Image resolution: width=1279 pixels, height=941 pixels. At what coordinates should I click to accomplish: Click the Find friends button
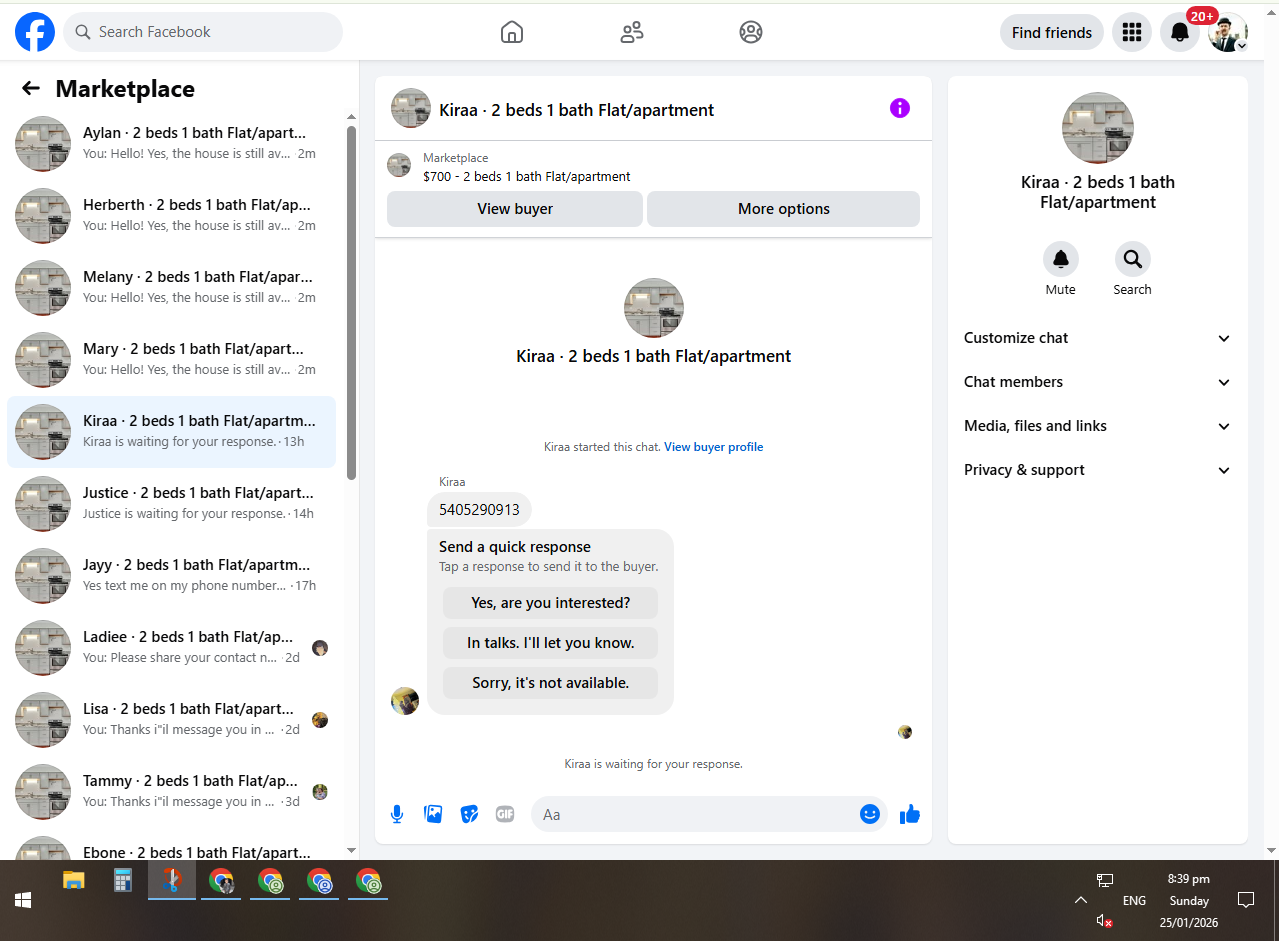(1052, 32)
